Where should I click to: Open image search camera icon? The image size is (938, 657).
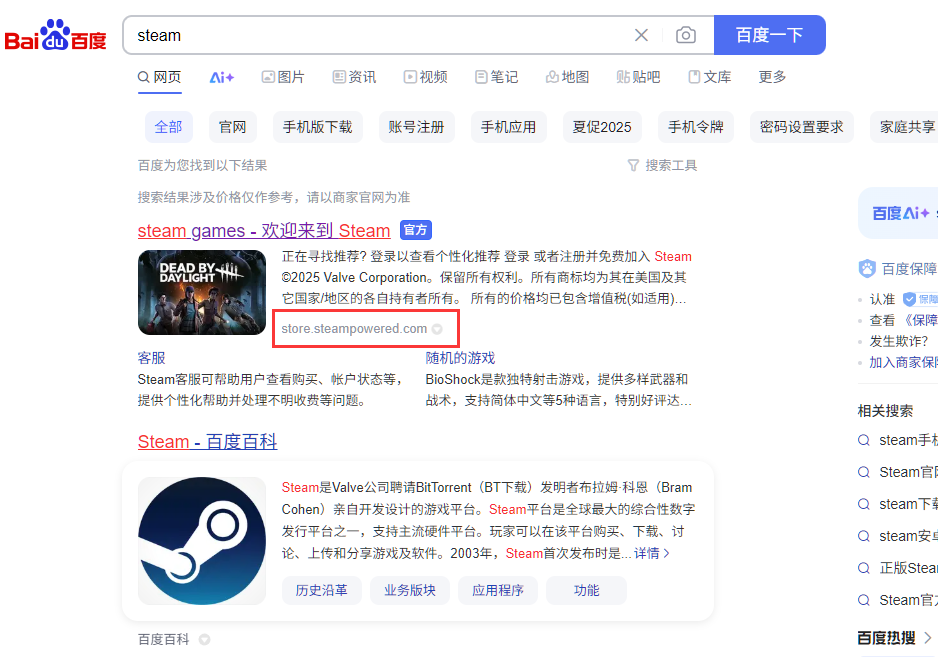pos(686,35)
